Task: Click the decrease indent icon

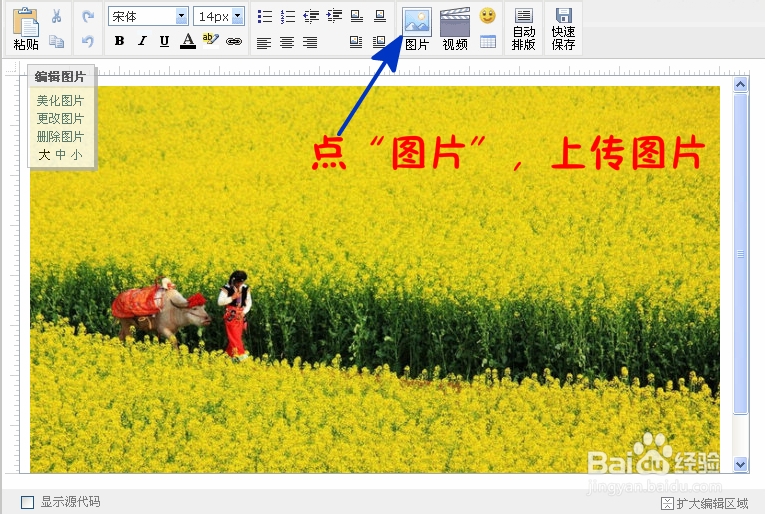Action: point(311,17)
